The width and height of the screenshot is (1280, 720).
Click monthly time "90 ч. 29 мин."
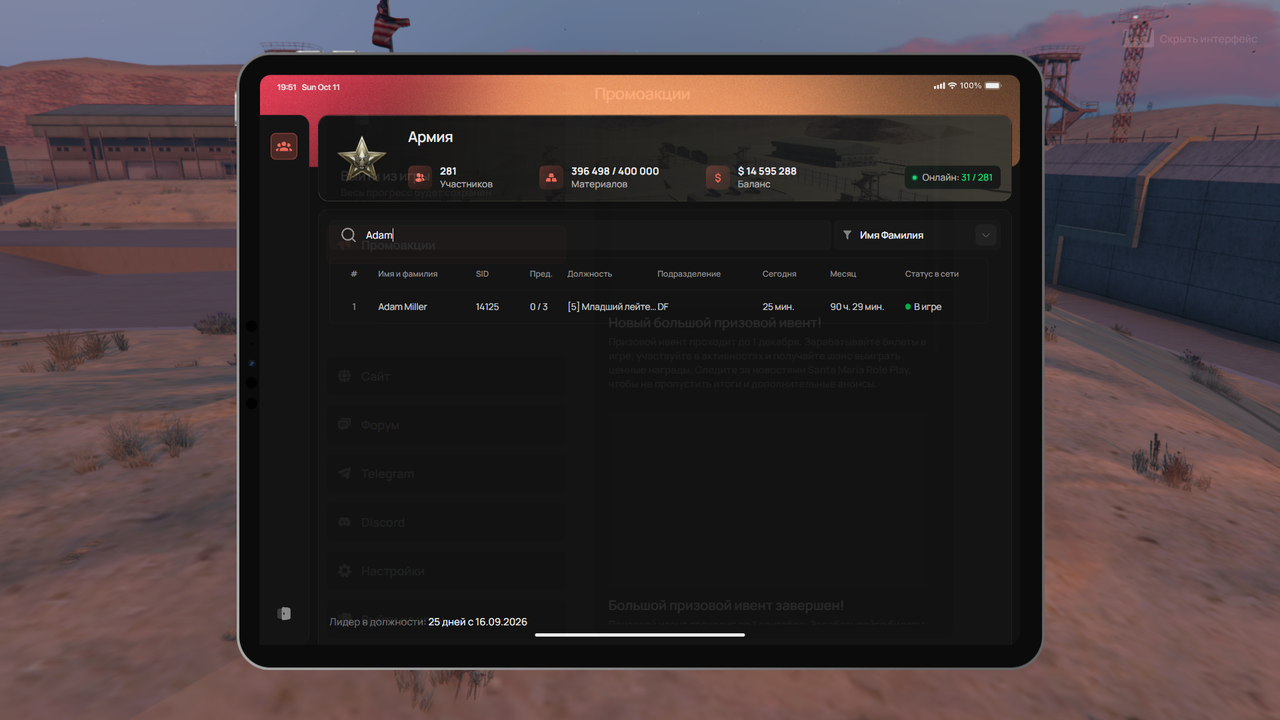tap(857, 307)
